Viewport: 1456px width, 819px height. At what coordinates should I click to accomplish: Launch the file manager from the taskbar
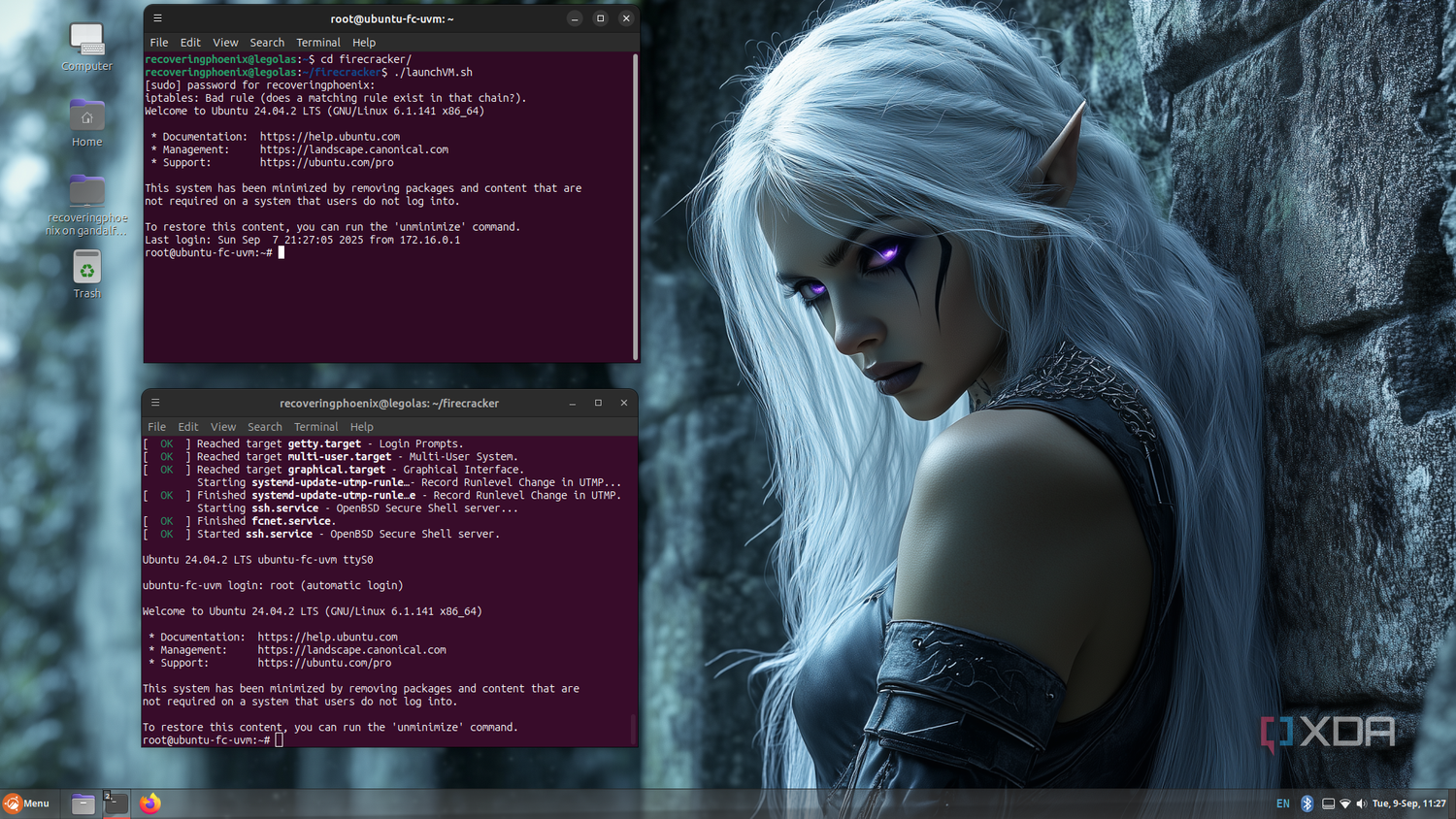[83, 803]
